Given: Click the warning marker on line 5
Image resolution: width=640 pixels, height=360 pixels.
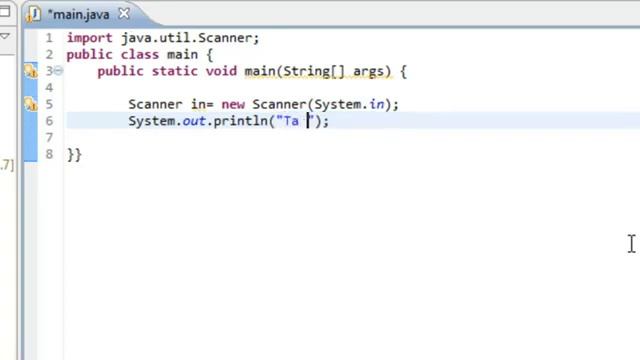Looking at the screenshot, I should tap(31, 104).
